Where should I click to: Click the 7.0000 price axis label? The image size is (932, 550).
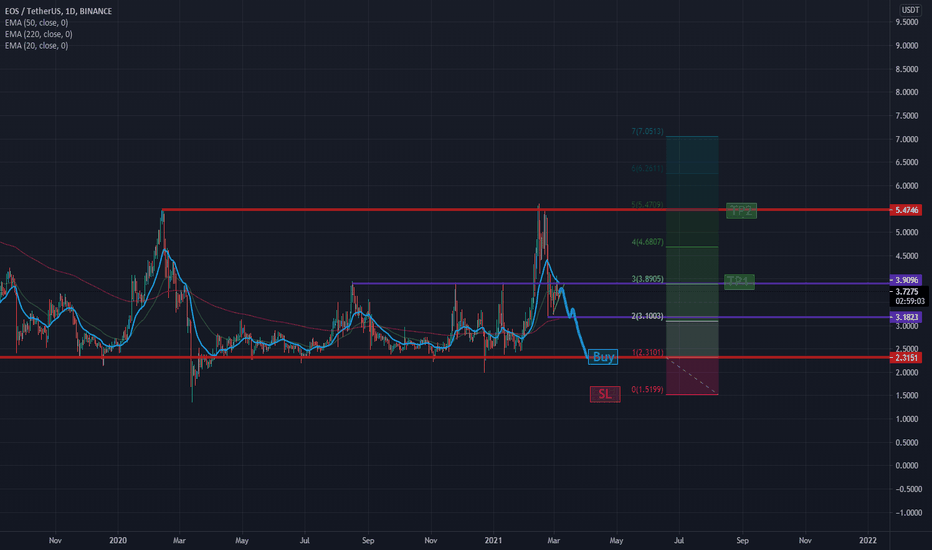[906, 139]
